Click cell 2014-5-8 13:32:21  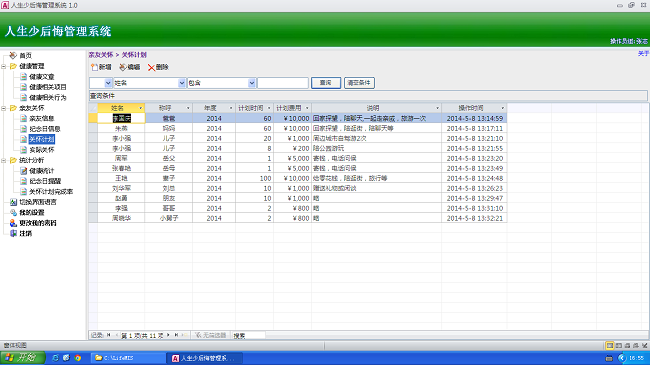[474, 218]
